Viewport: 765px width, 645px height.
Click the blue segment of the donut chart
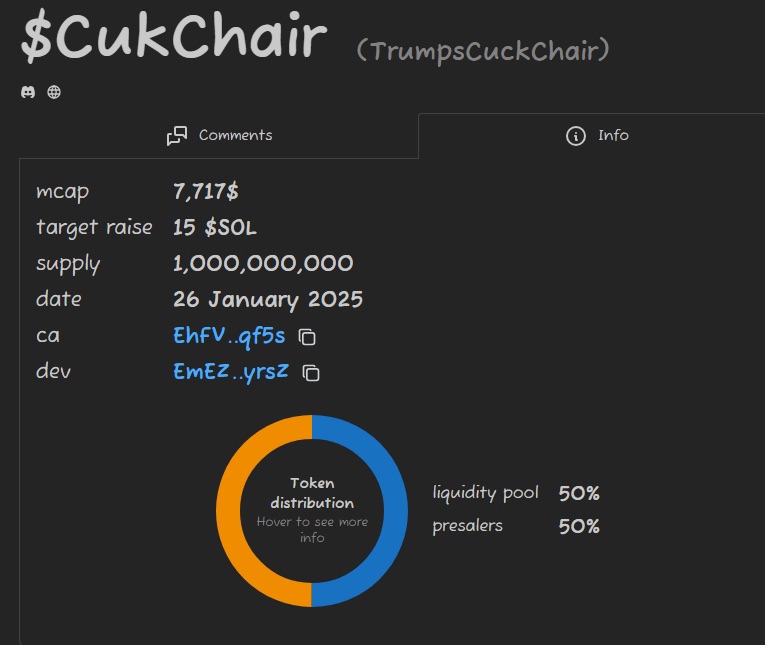point(393,511)
